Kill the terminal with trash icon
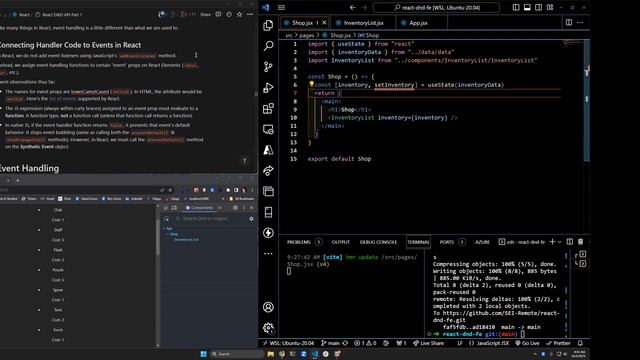 pyautogui.click(x=580, y=242)
